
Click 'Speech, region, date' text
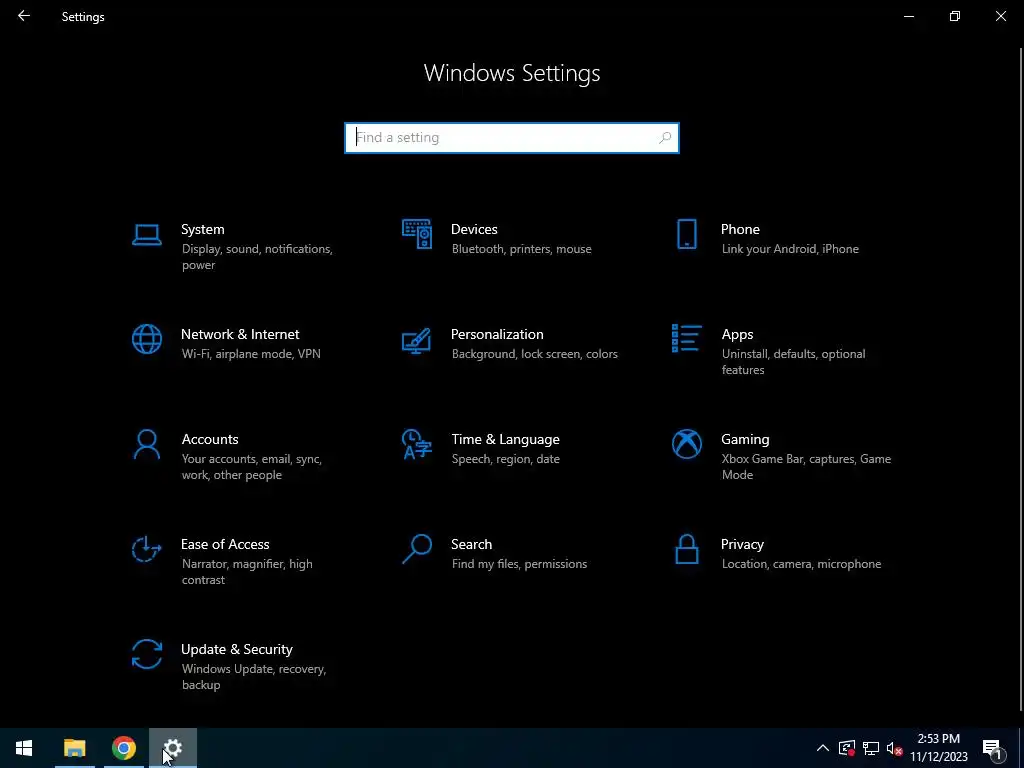click(x=505, y=459)
